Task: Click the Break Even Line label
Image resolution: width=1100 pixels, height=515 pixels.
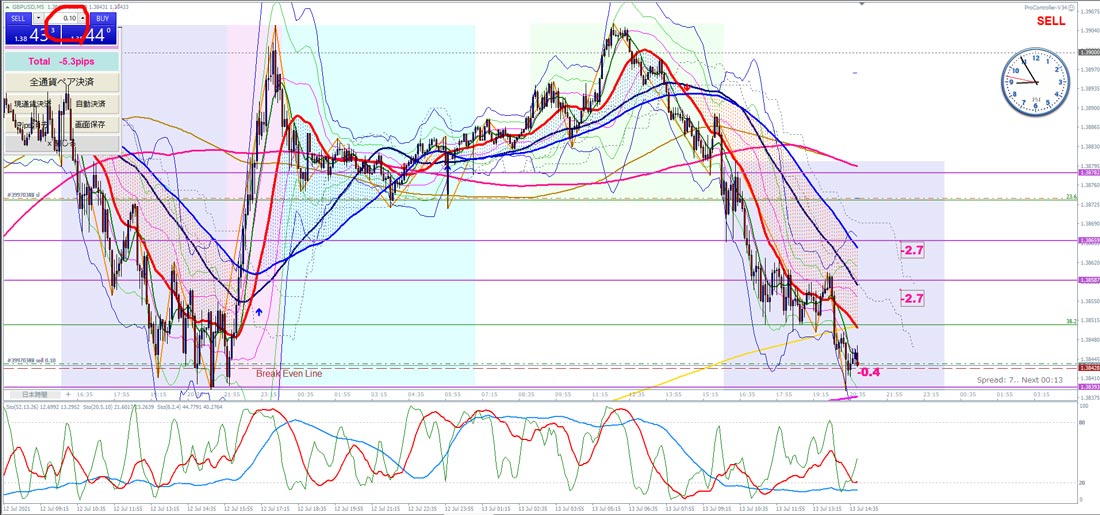Action: pos(289,374)
